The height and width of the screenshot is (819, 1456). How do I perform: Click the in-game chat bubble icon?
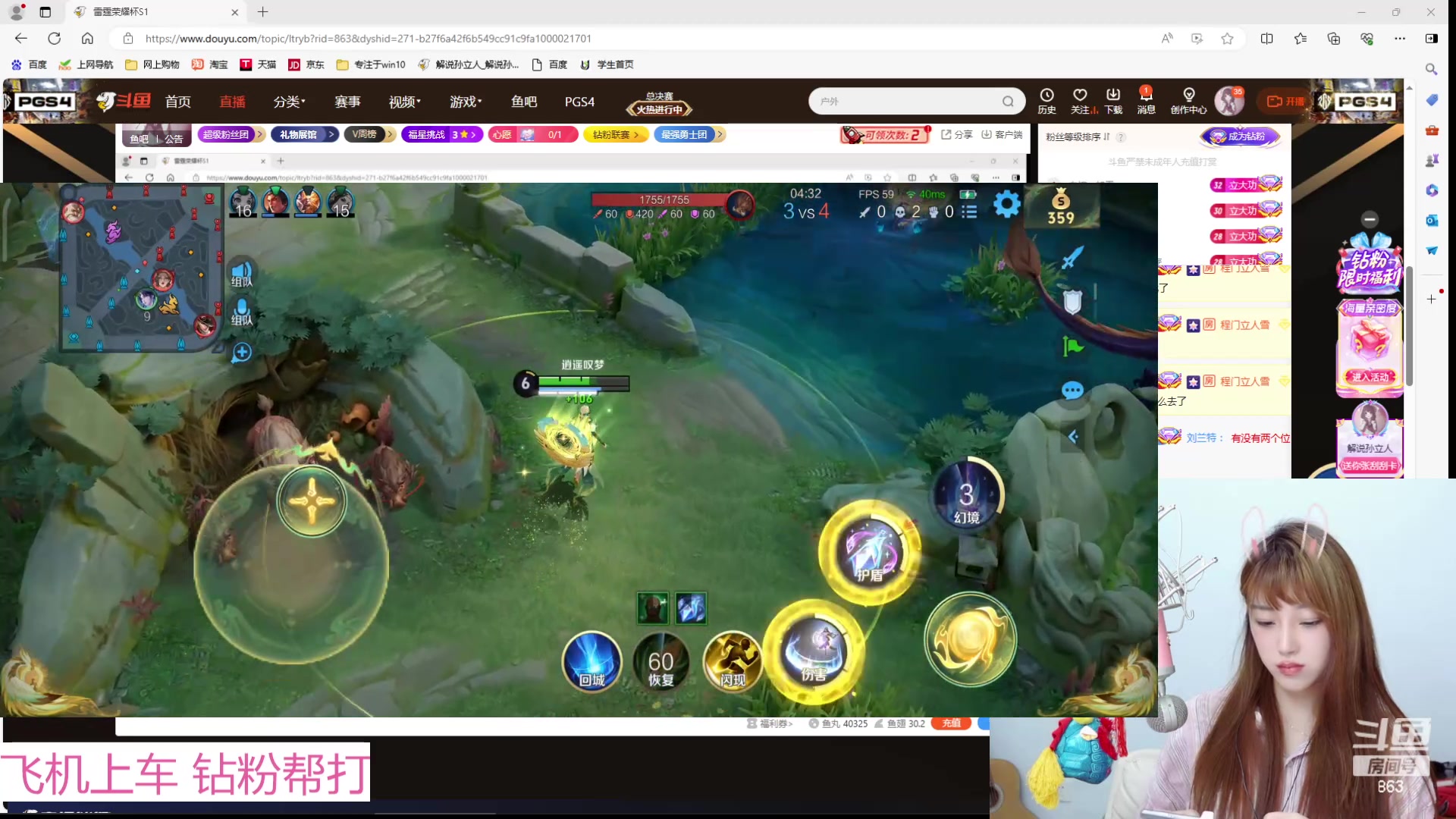[1072, 391]
